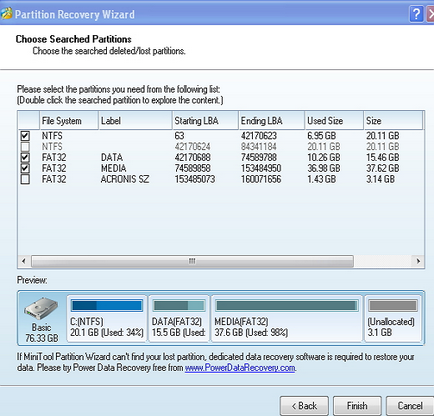This screenshot has width=434, height=416.
Task: Check the ACRONIS SZ partition checkbox
Action: point(25,179)
